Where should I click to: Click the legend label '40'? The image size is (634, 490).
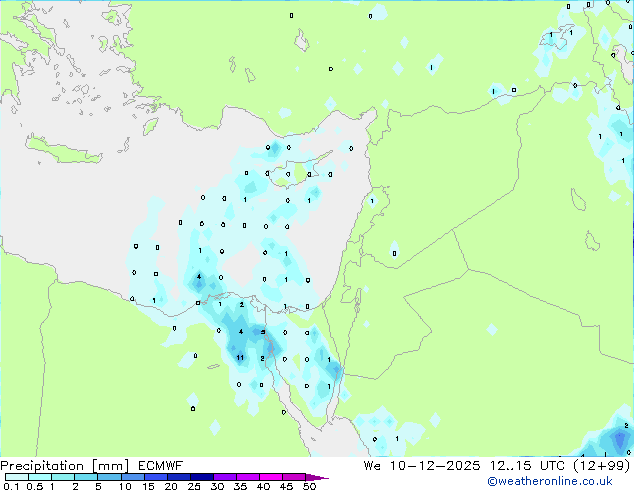(263, 486)
